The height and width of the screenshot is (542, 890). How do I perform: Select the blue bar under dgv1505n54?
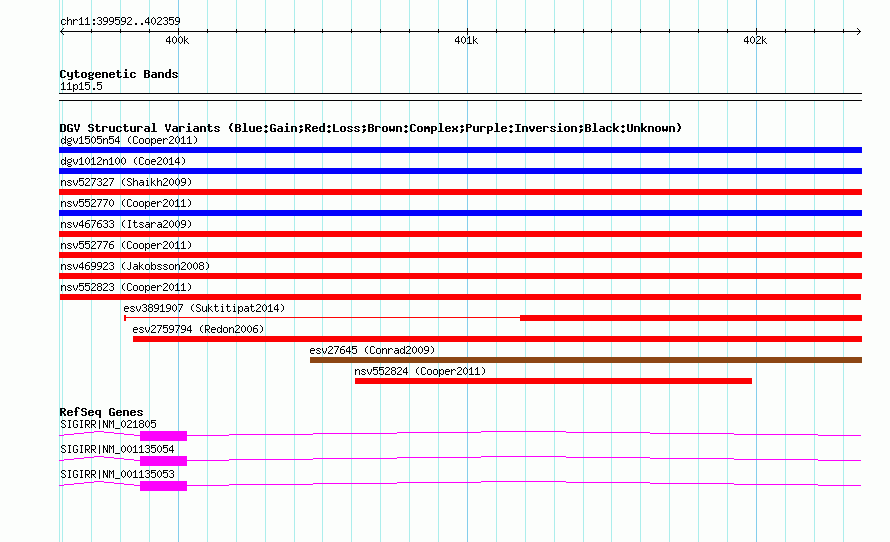tap(460, 150)
